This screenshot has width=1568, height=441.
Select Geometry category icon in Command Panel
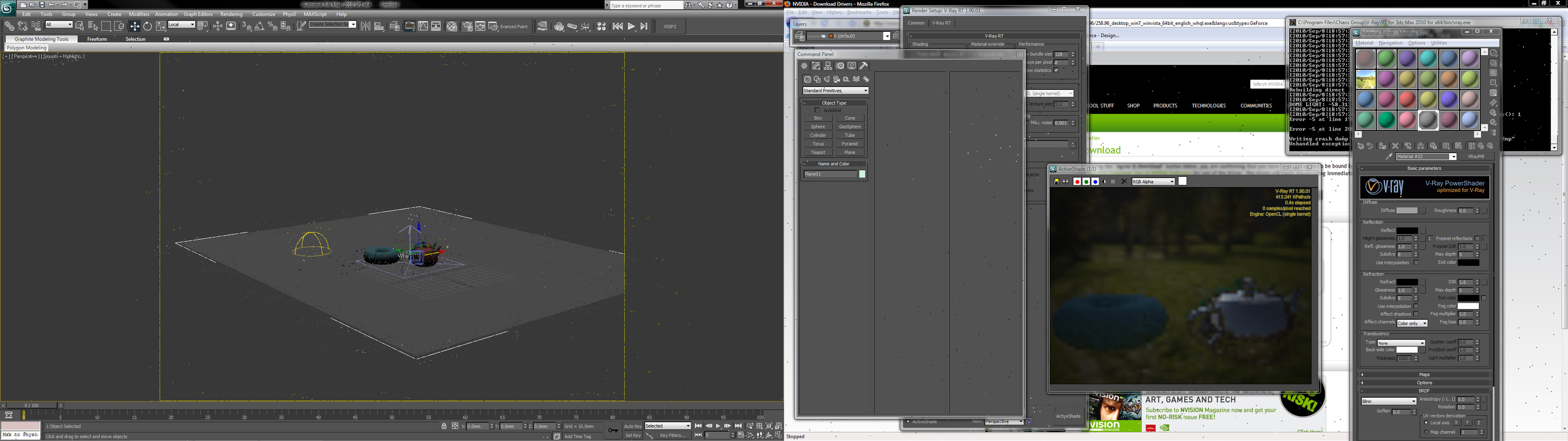pyautogui.click(x=808, y=79)
